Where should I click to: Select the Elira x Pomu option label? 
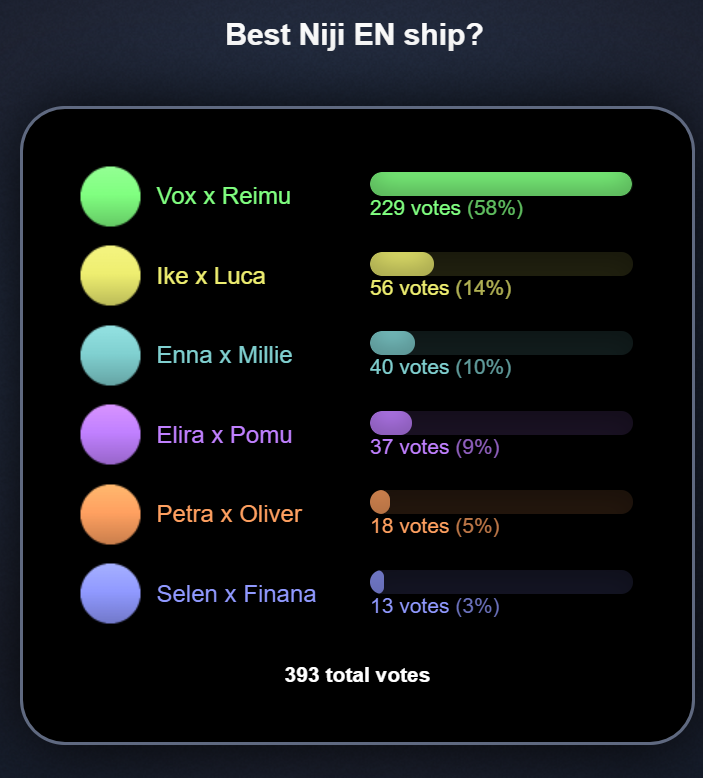click(224, 435)
